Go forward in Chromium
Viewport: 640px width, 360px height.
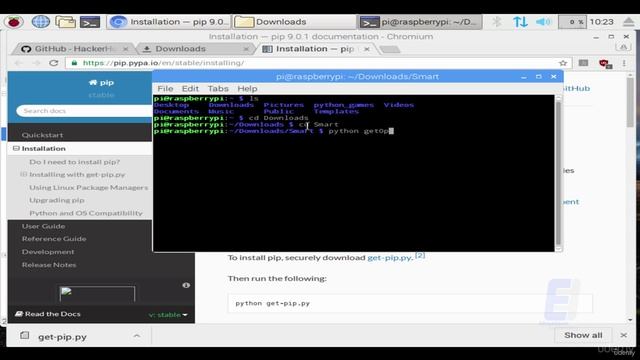tap(36, 63)
